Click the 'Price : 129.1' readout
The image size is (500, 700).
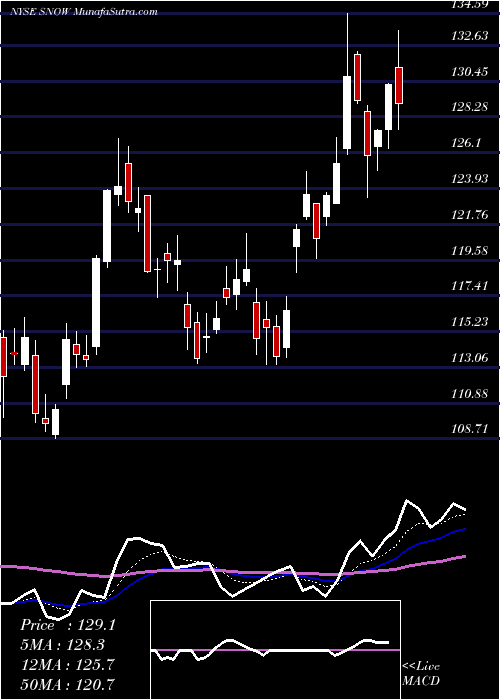[x=68, y=625]
